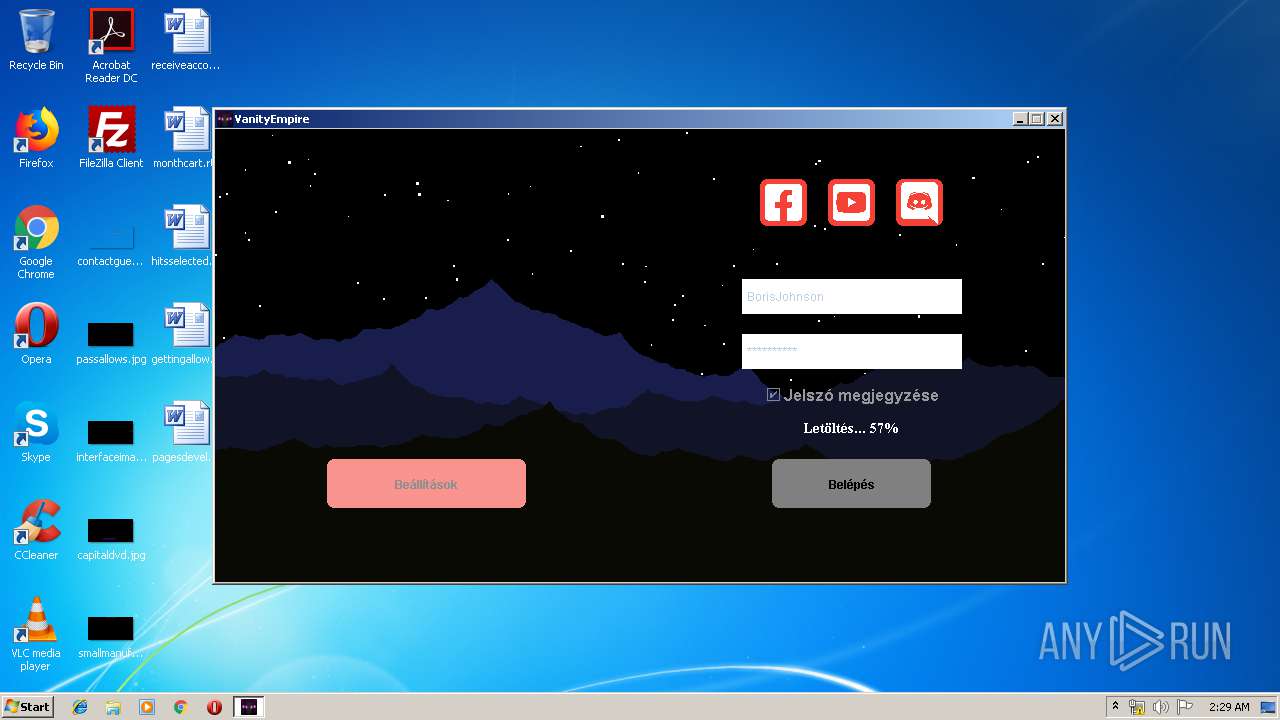Open the Windows Start menu
Screen dimensions: 1280x720
28,706
